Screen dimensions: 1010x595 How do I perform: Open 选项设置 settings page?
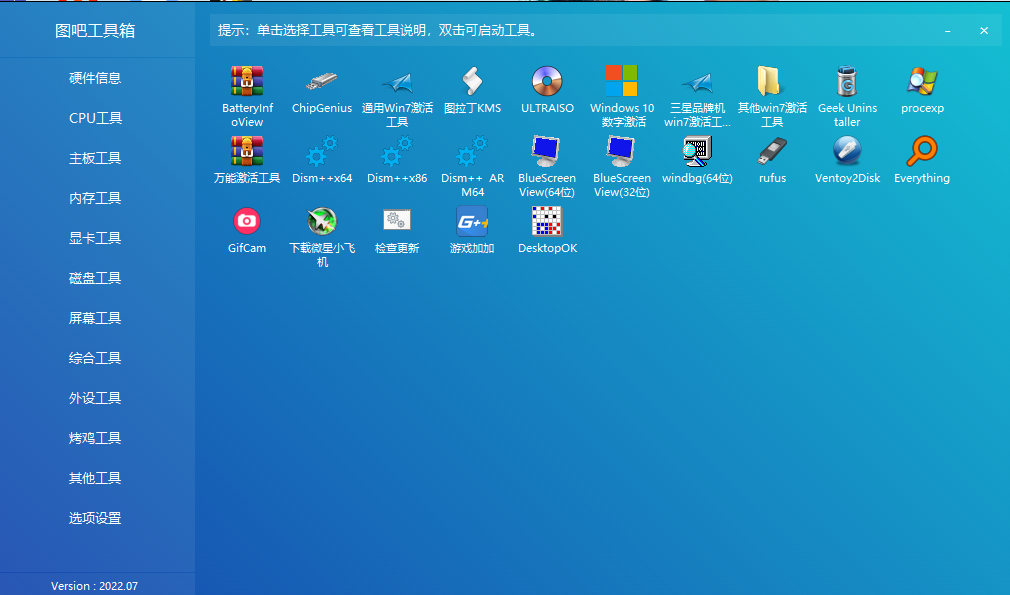click(95, 518)
